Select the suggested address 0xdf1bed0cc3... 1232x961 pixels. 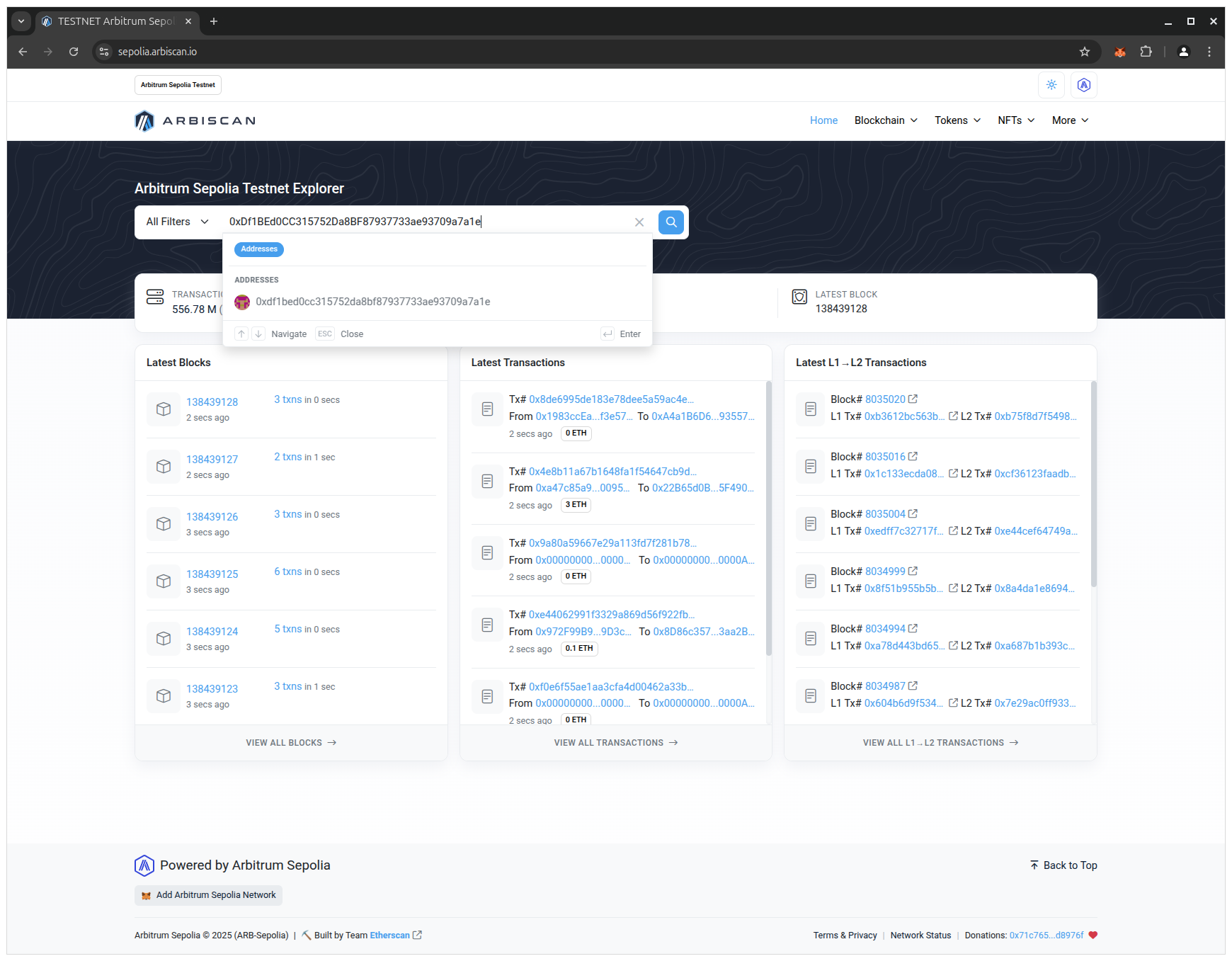pos(372,302)
